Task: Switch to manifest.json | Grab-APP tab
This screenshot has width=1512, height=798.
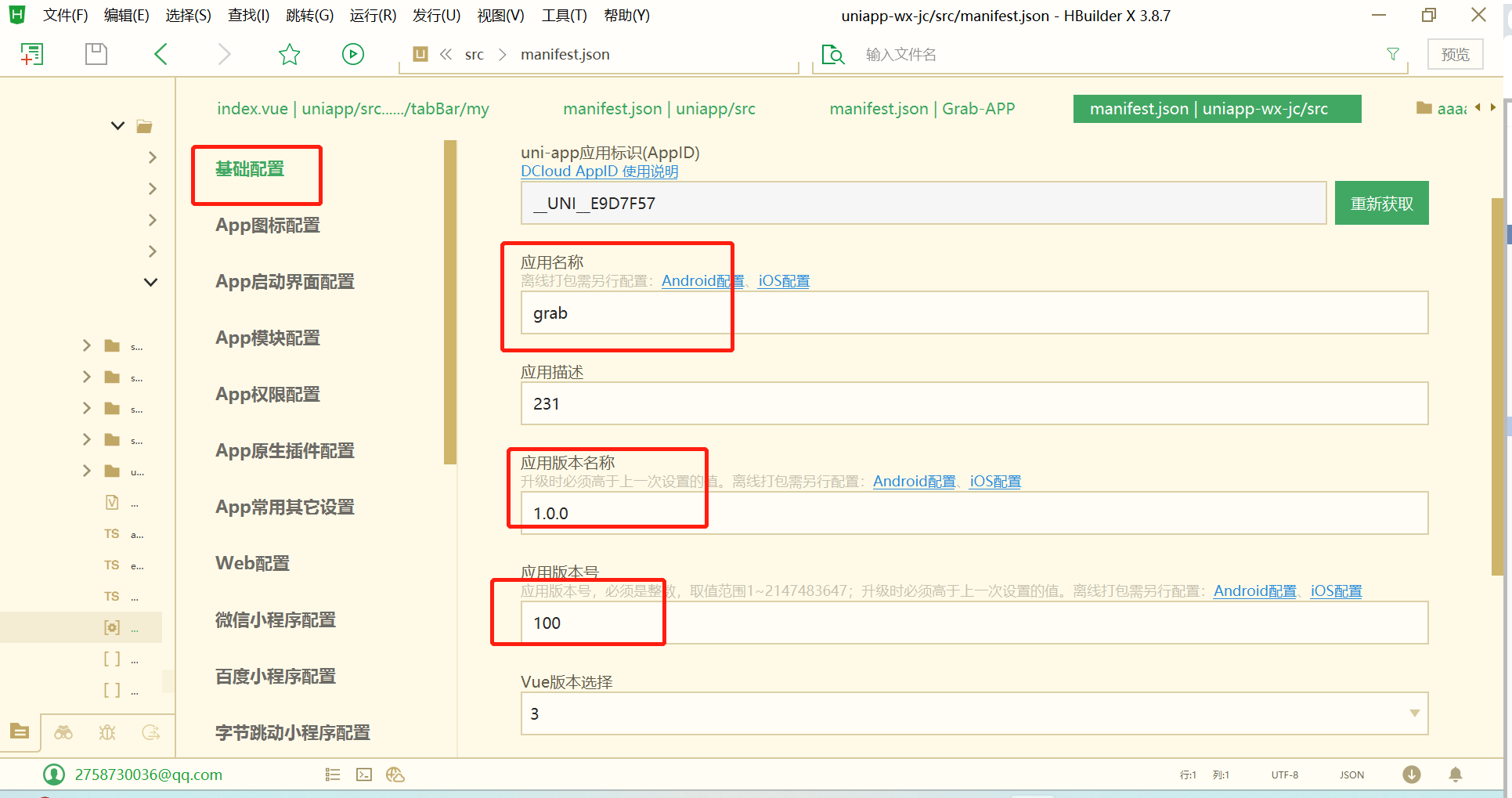Action: [x=922, y=109]
